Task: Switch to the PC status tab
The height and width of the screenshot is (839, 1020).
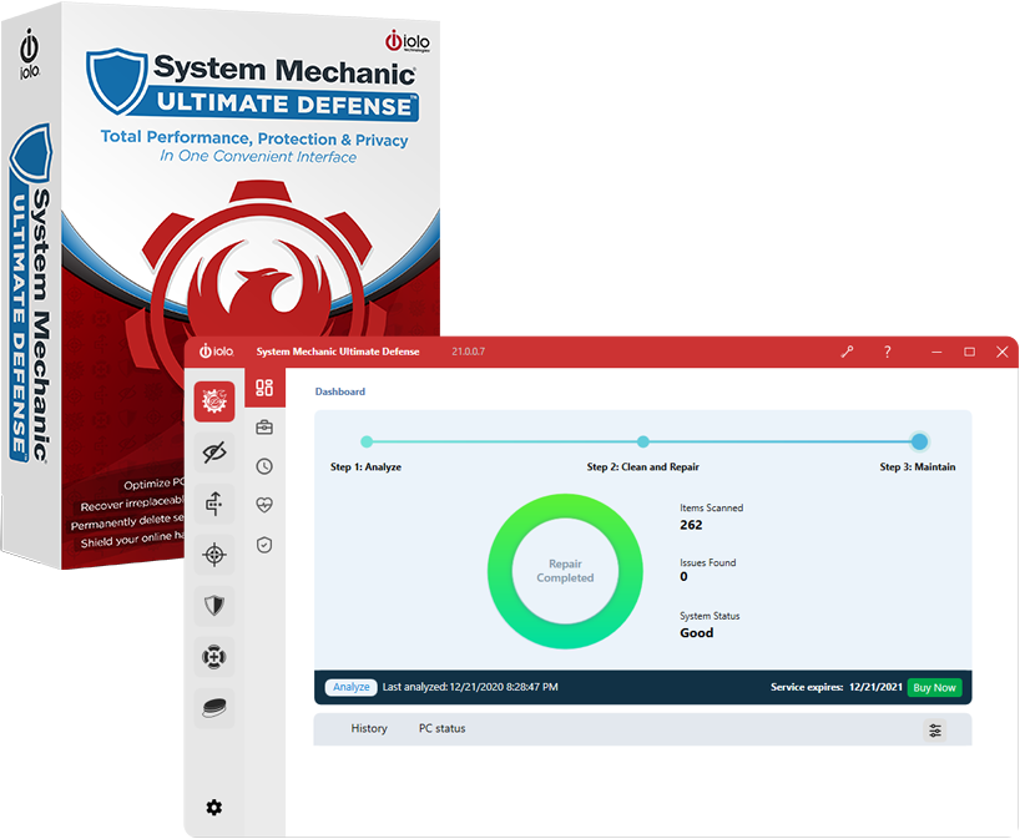Action: coord(442,728)
